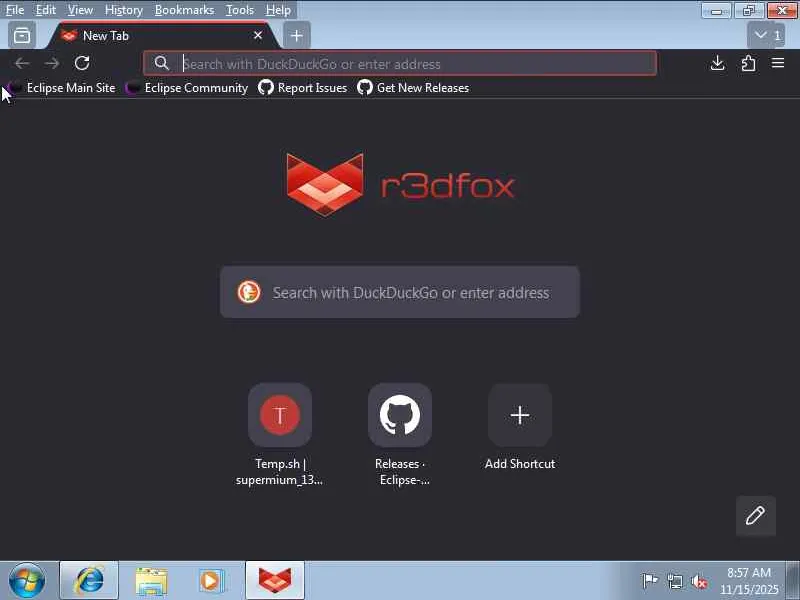Open the hamburger application menu

[x=778, y=63]
